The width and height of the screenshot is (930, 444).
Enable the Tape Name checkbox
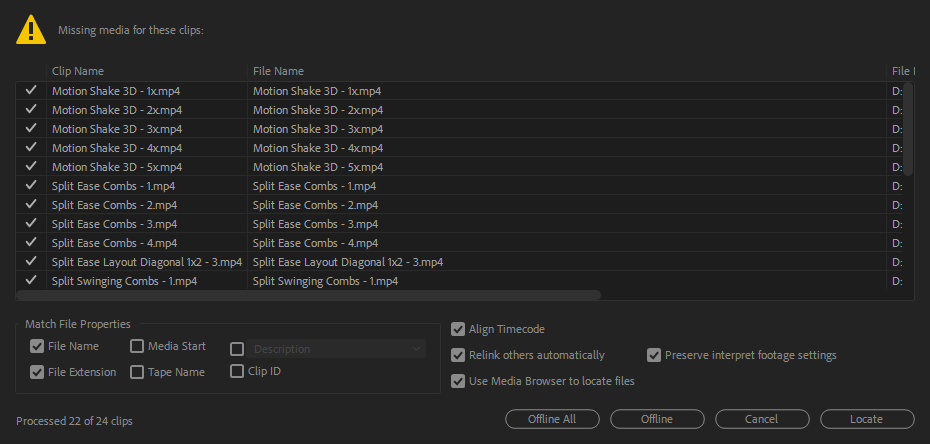pos(137,373)
